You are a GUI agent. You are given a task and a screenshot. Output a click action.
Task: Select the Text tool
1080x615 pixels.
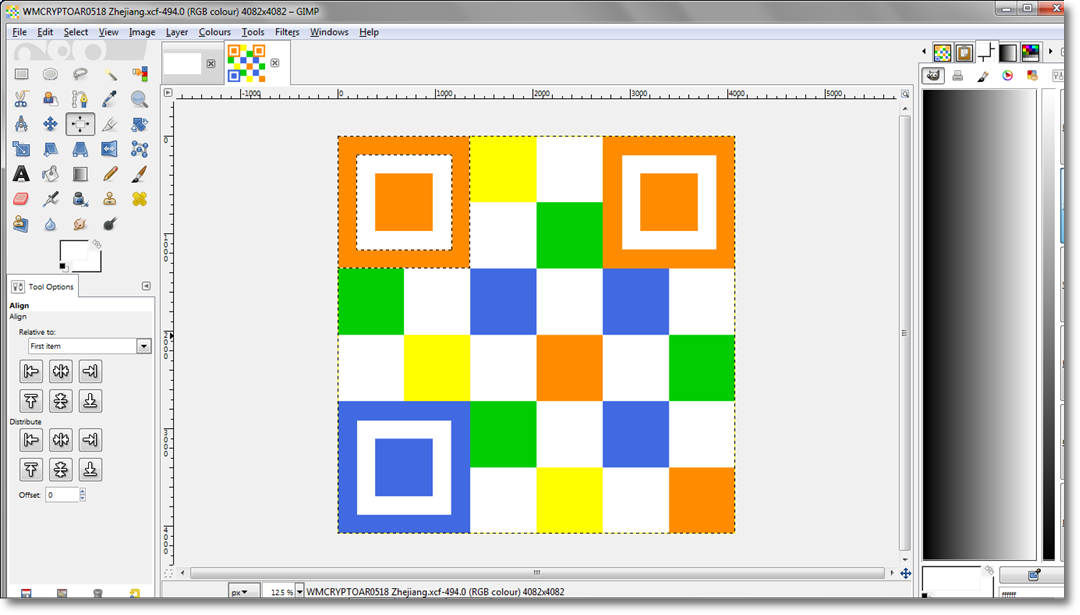coord(21,174)
